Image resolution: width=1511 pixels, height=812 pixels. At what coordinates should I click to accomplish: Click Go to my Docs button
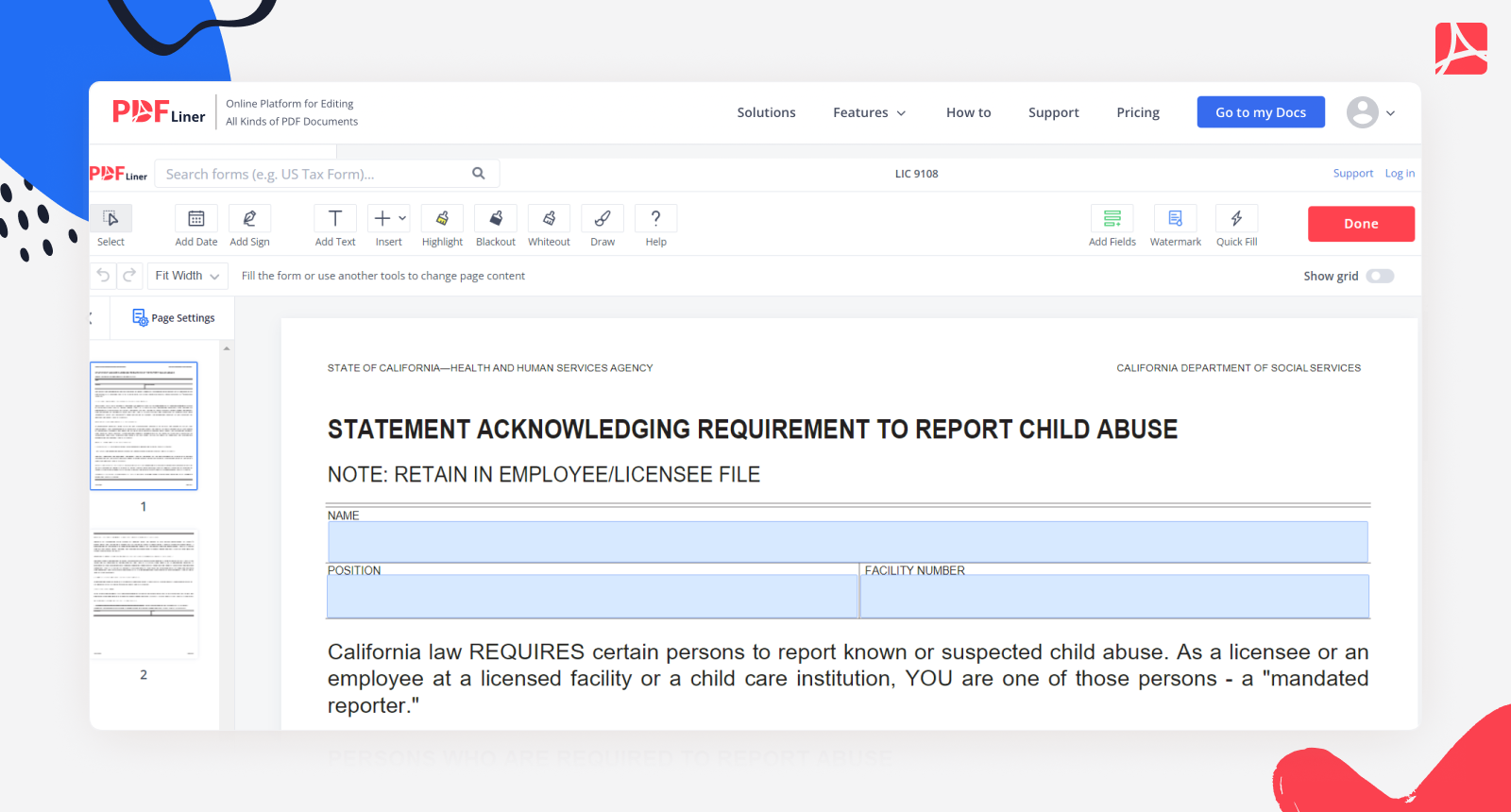(1261, 112)
